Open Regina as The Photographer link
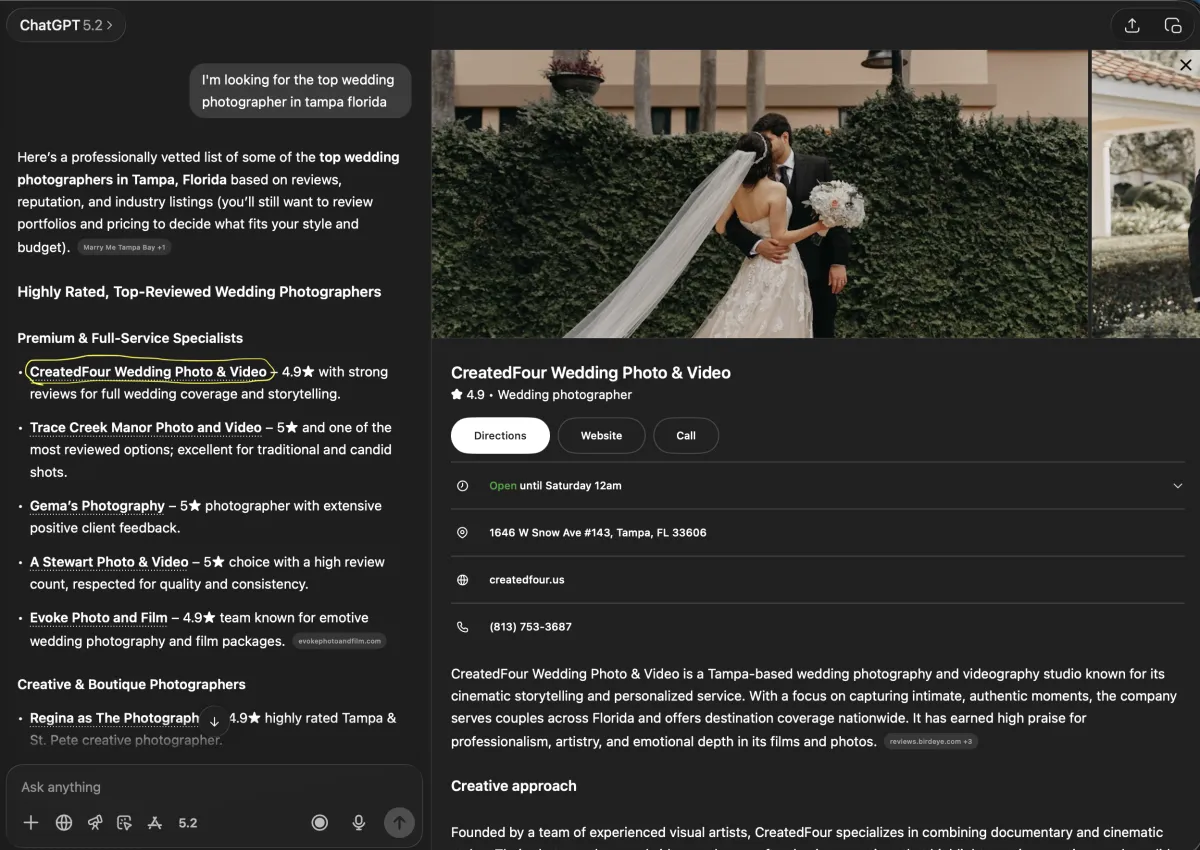Image resolution: width=1200 pixels, height=850 pixels. pos(115,718)
